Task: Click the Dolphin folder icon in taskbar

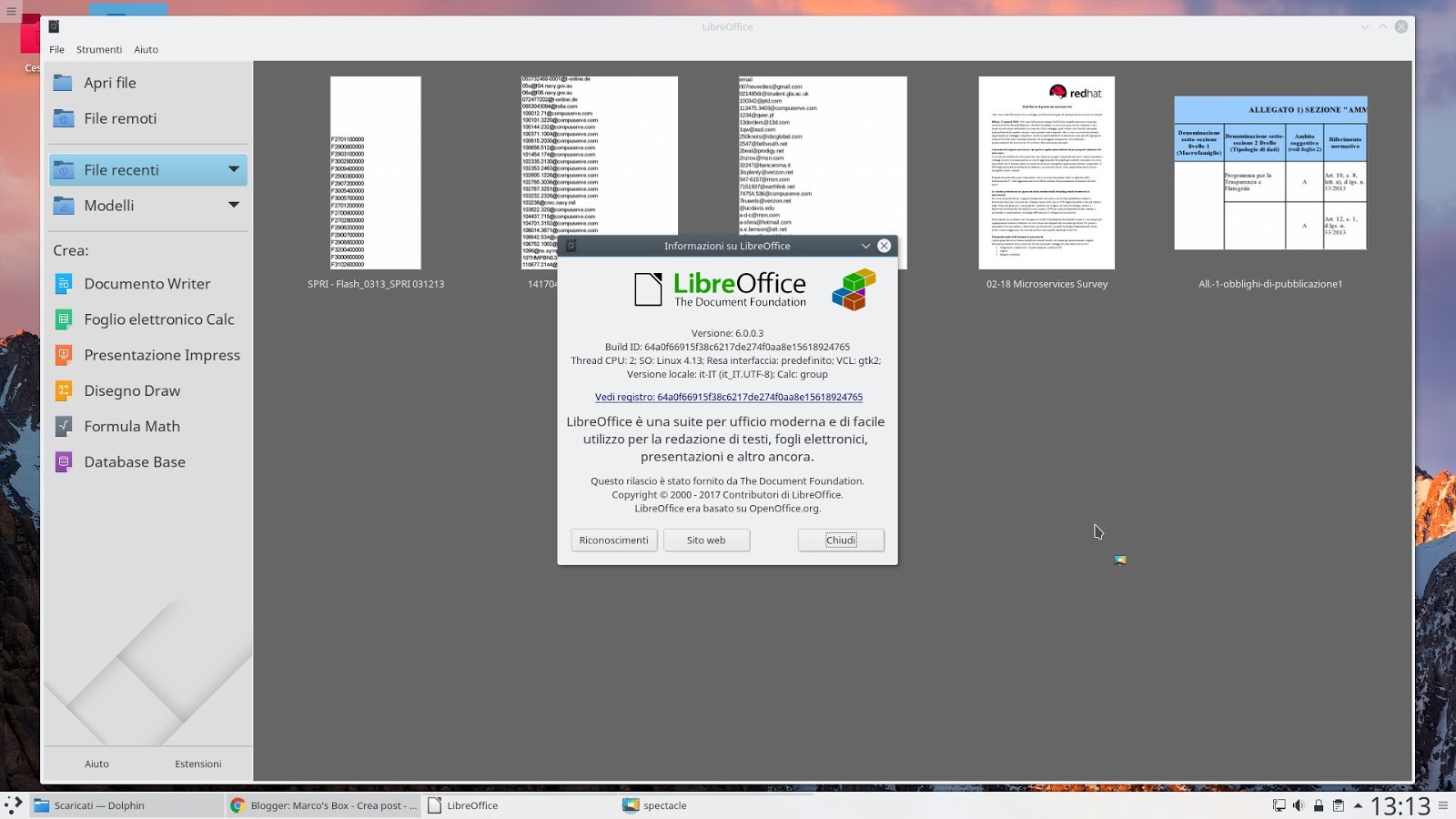Action: coord(41,805)
